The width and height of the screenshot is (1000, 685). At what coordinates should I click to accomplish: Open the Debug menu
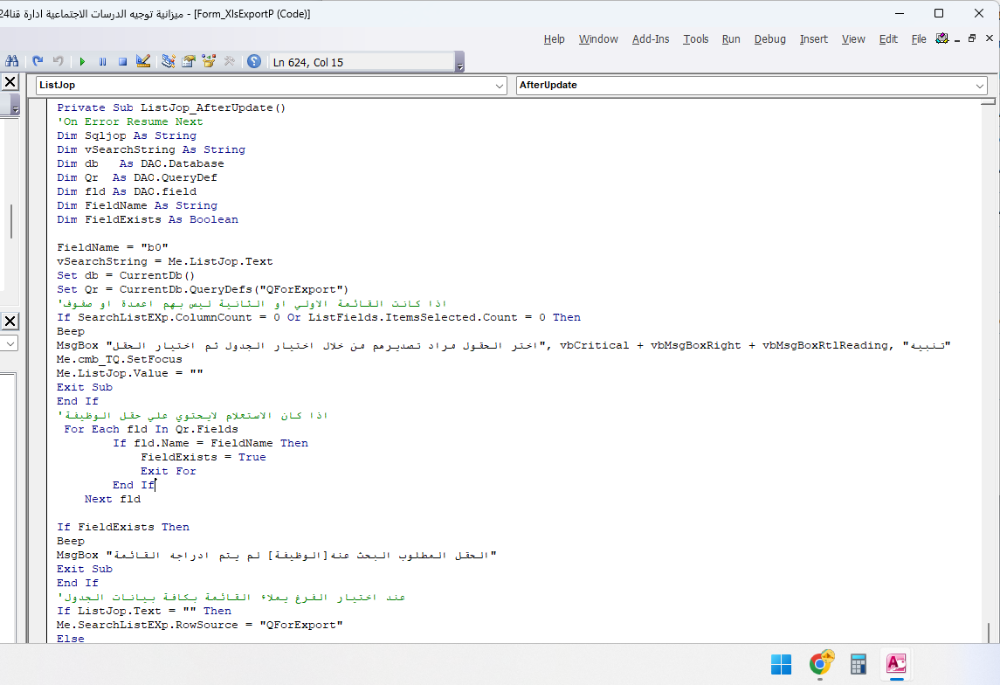click(x=770, y=39)
